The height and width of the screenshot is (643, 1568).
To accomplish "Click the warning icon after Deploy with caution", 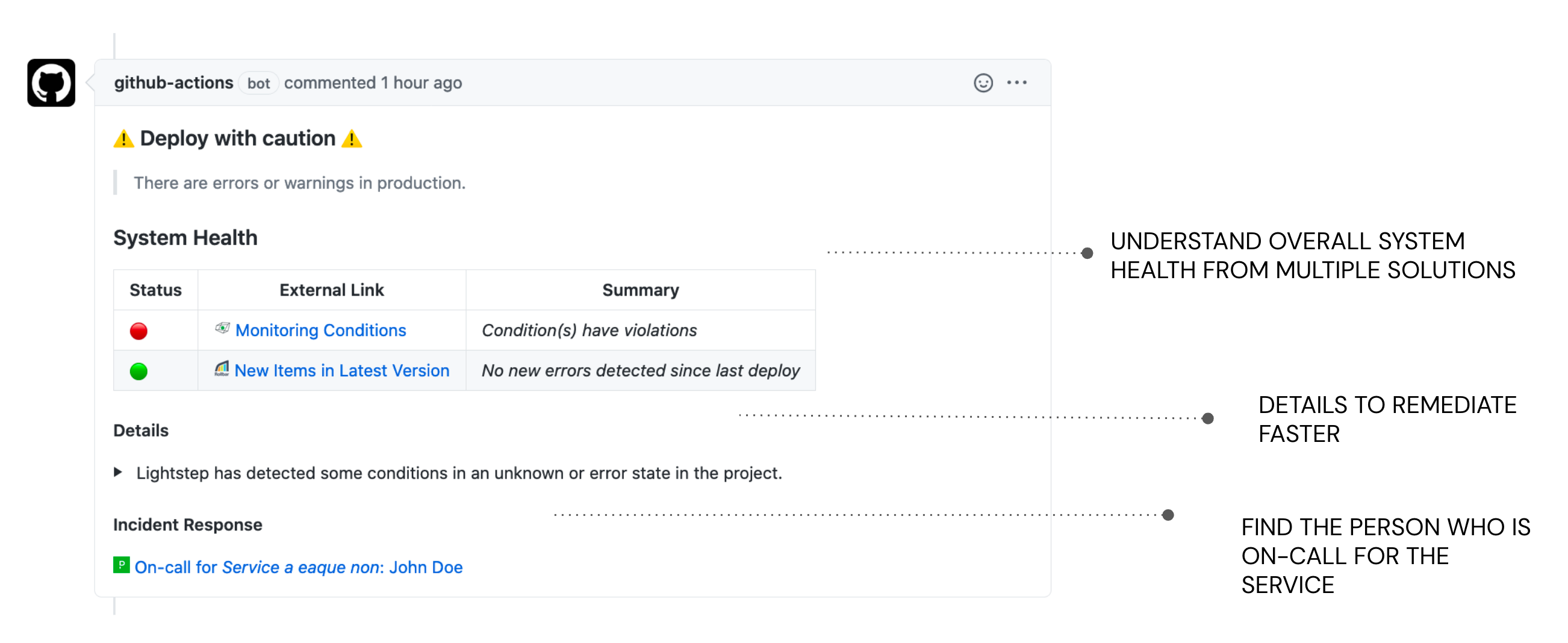I will click(x=351, y=138).
